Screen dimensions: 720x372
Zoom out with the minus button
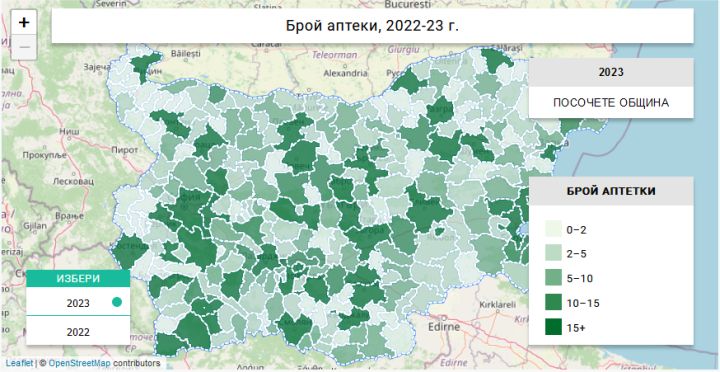click(x=24, y=47)
